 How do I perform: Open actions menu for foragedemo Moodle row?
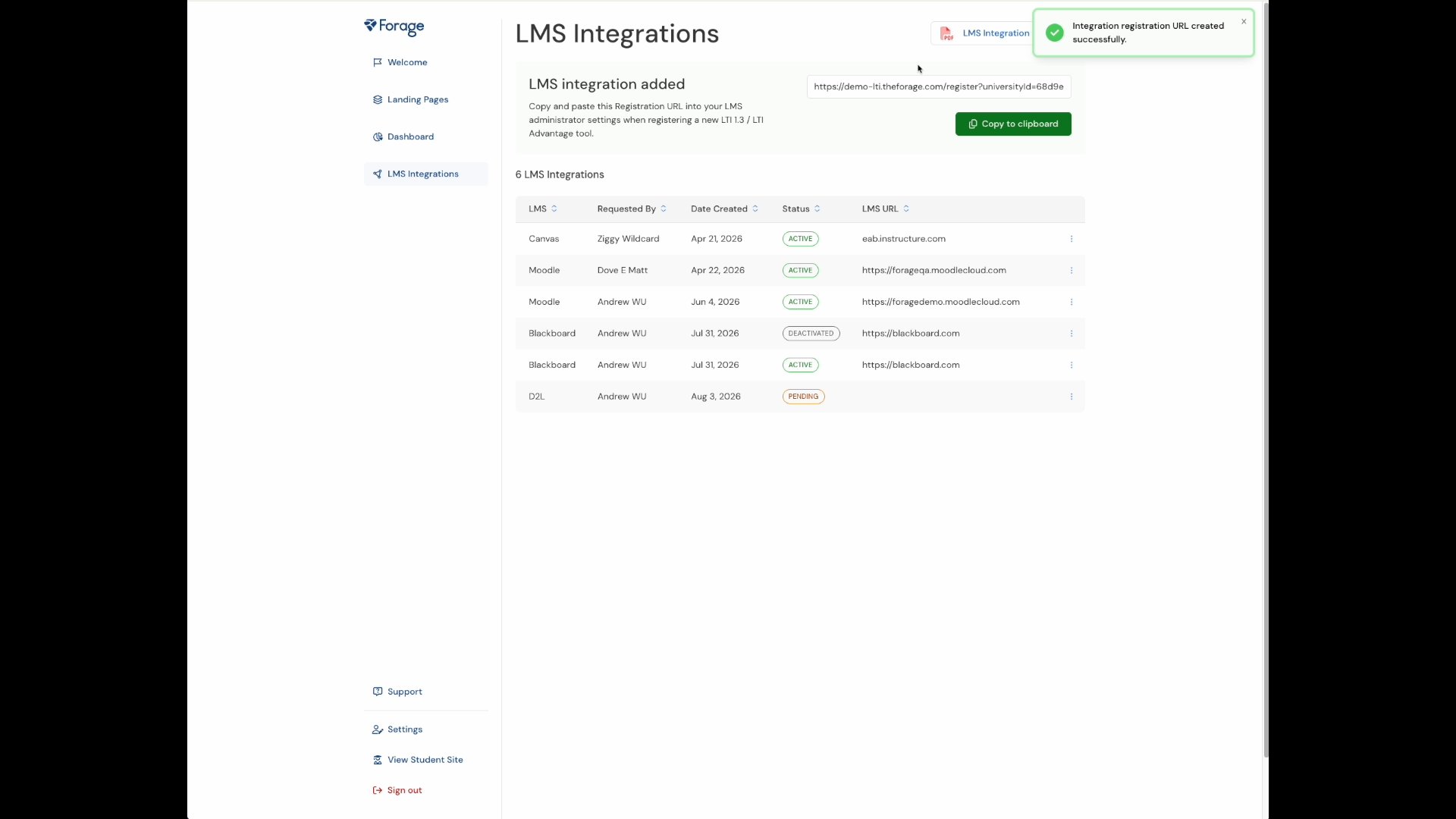coord(1072,302)
